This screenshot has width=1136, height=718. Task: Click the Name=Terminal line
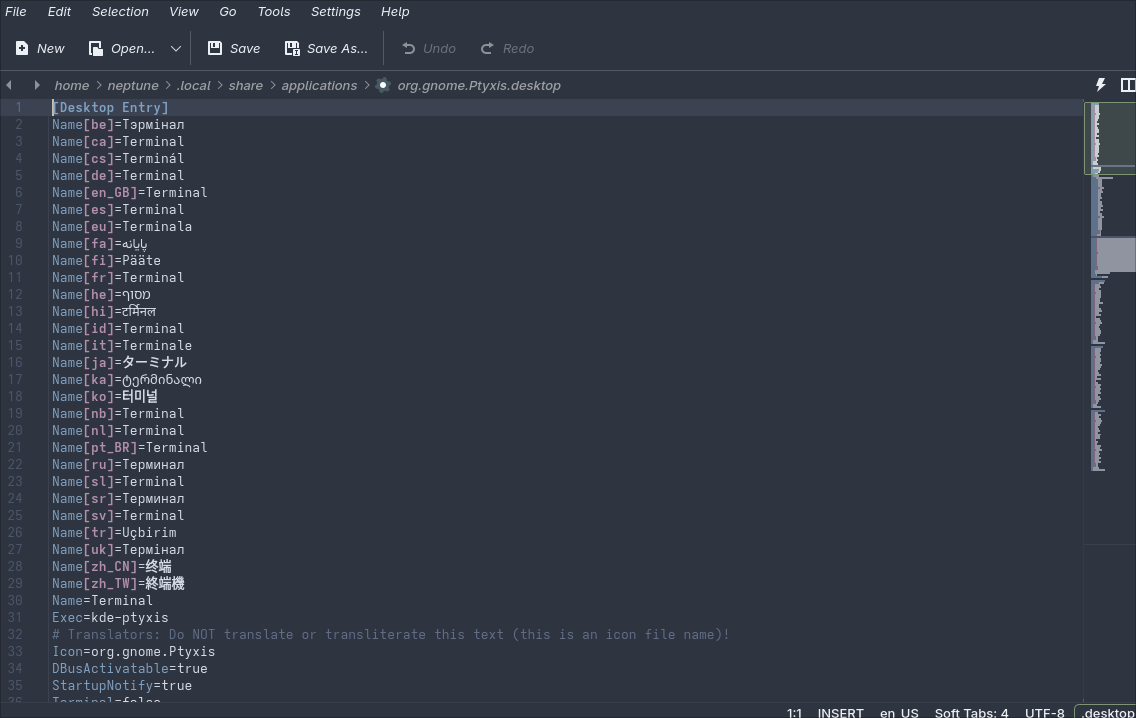tap(102, 601)
